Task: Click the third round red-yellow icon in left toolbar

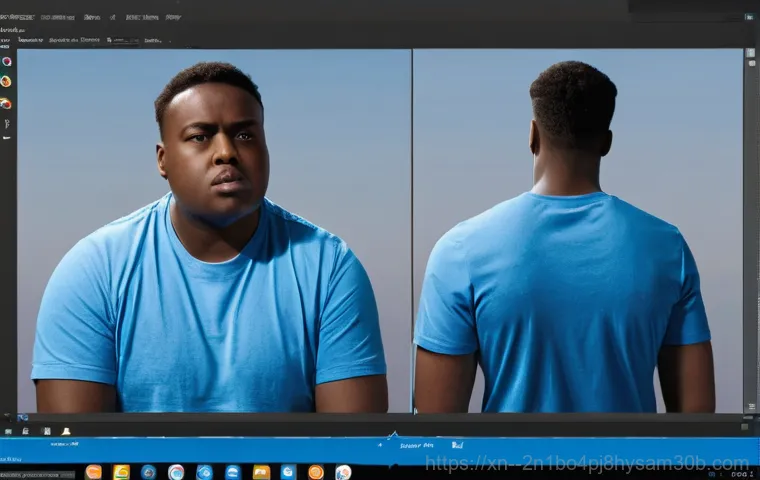Action: point(6,103)
